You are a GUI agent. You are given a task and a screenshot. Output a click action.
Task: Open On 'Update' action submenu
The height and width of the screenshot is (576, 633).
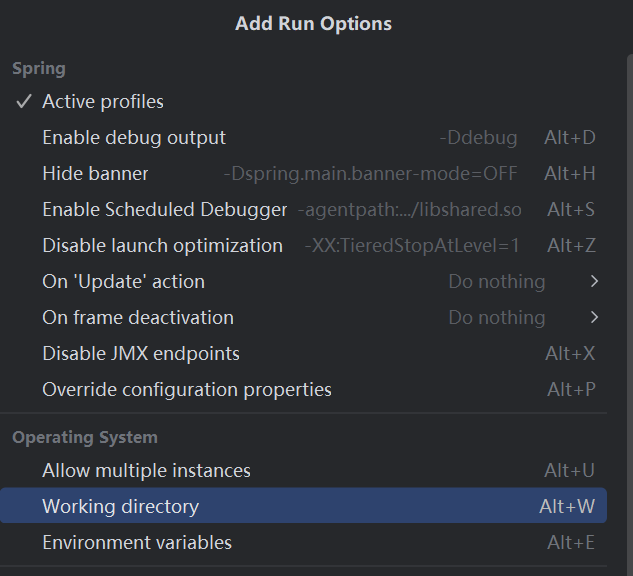pyautogui.click(x=123, y=282)
